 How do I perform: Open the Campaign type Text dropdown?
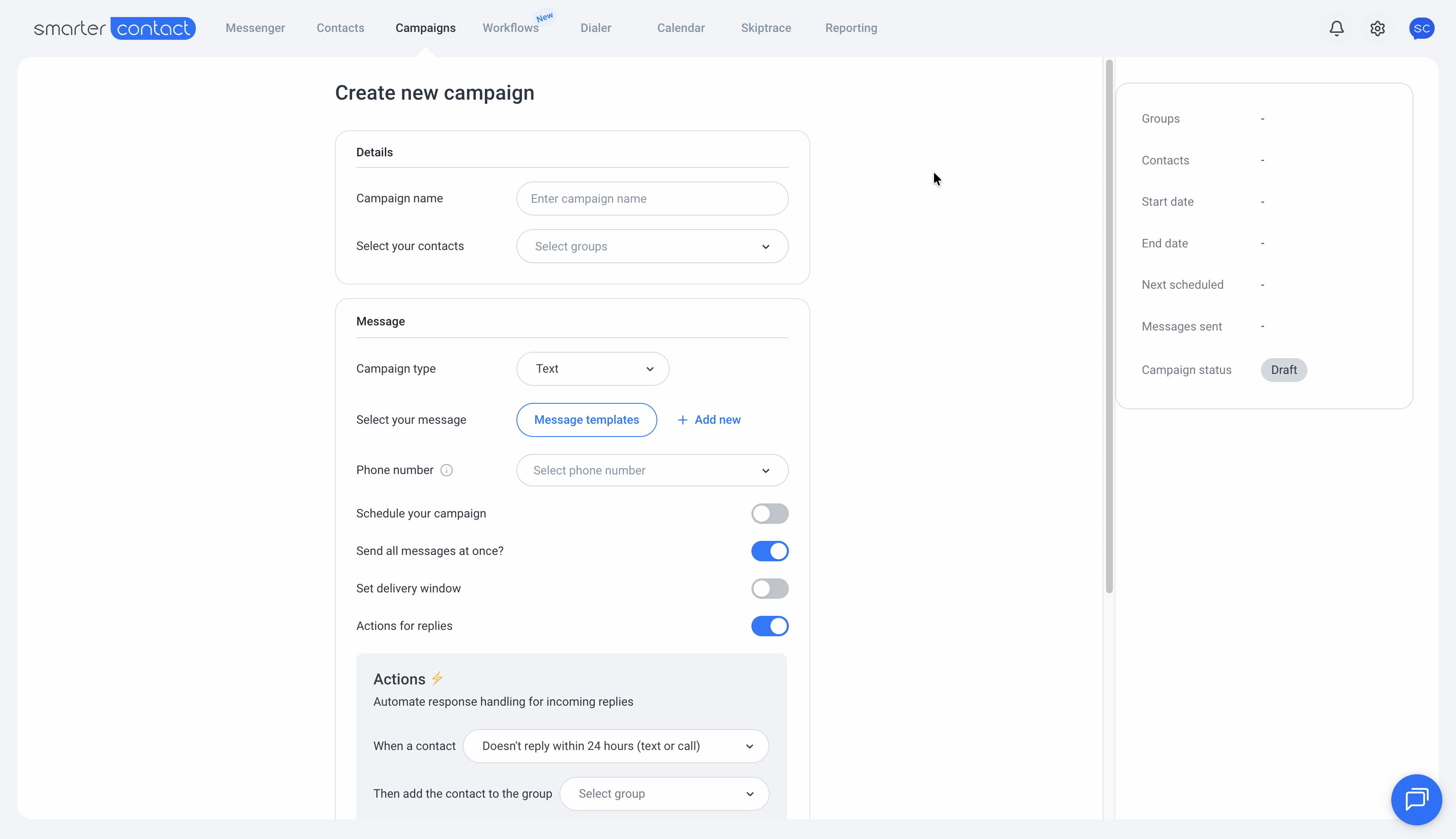click(x=593, y=369)
